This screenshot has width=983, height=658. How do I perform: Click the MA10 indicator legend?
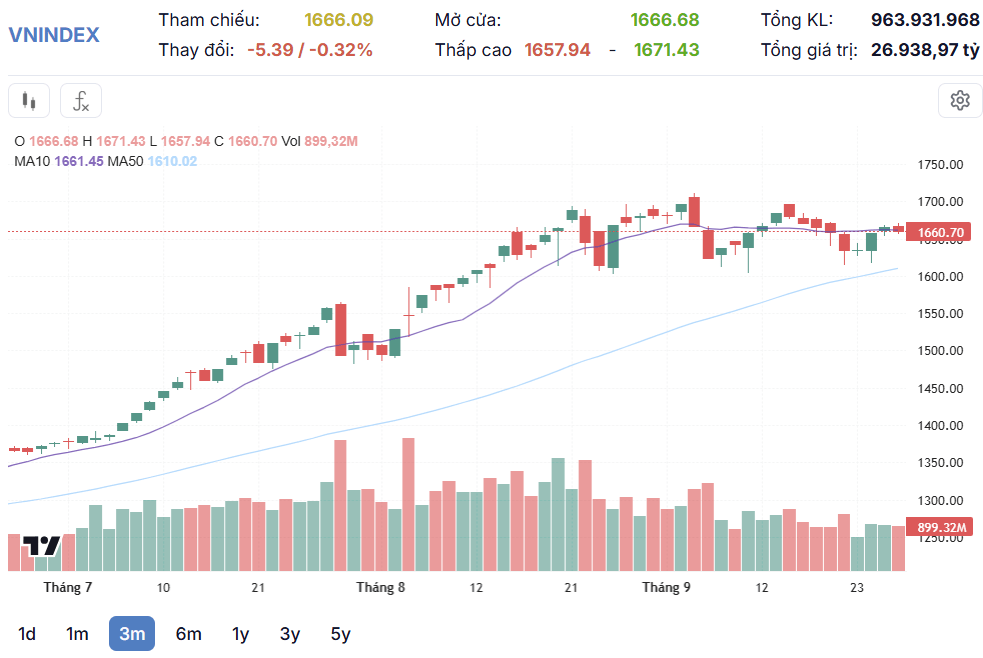pos(58,161)
